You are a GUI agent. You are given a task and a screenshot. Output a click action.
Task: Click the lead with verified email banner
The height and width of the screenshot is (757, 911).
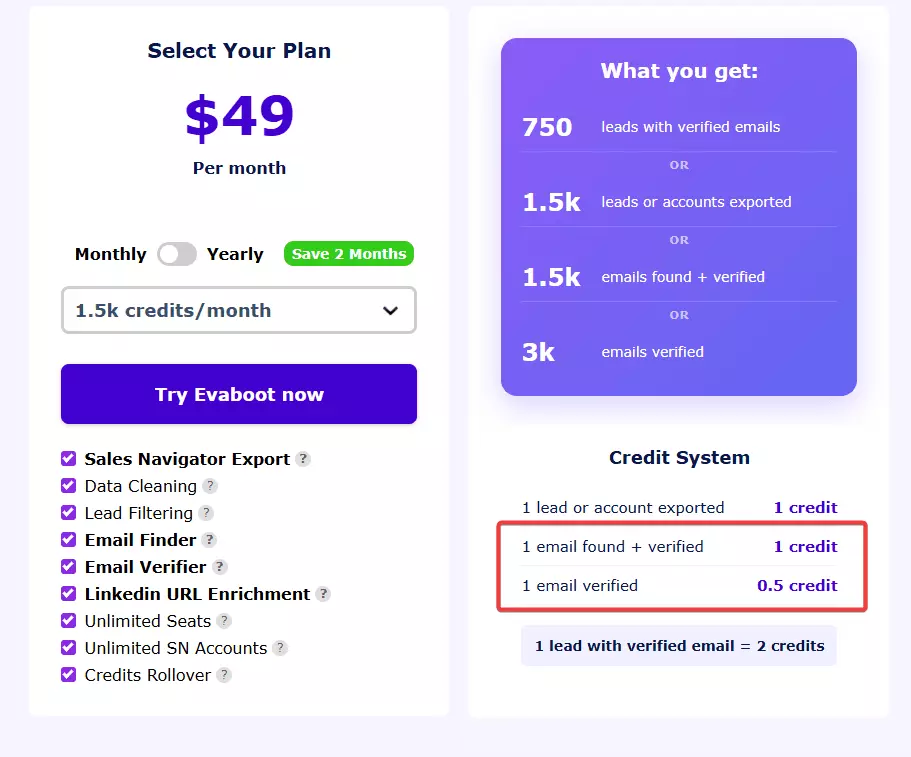click(x=678, y=645)
